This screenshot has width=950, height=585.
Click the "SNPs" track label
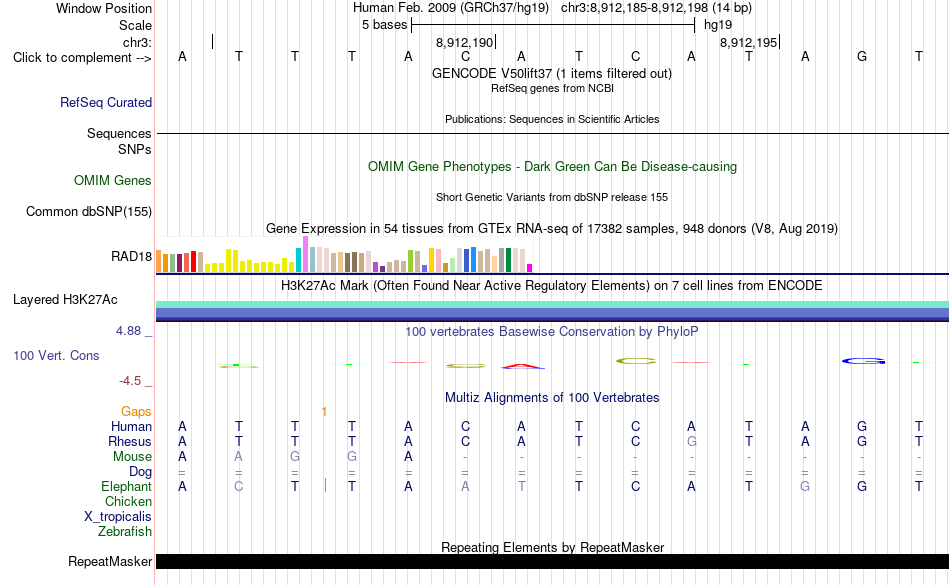[x=135, y=149]
